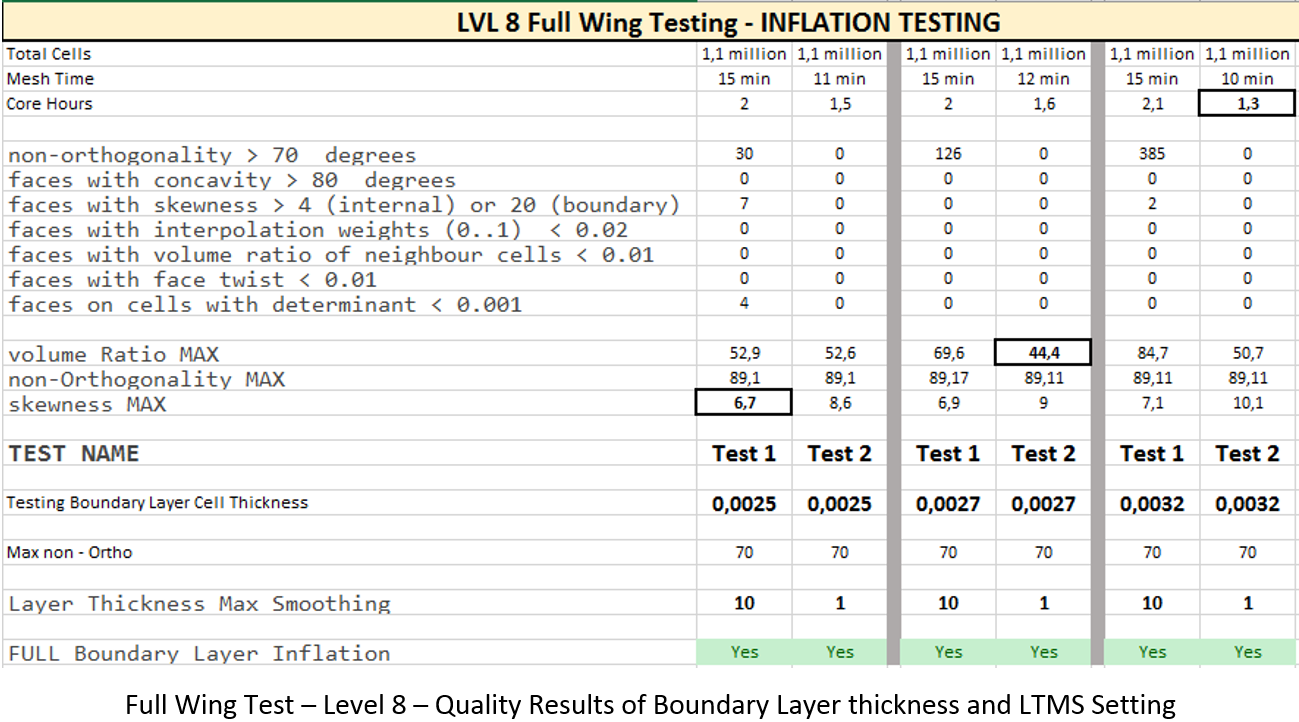Select the 'Max non - Ortho' label
Image resolution: width=1299 pixels, height=722 pixels.
tap(69, 552)
